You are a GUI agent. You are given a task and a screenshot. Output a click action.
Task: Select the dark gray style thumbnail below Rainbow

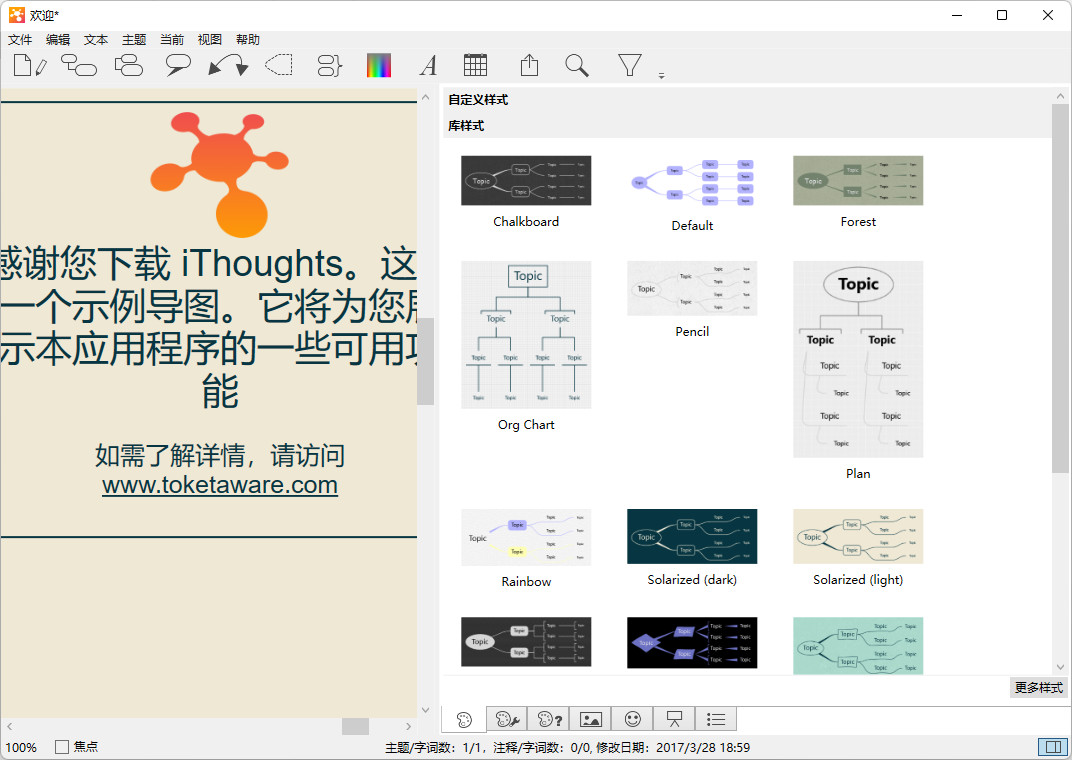tap(526, 642)
